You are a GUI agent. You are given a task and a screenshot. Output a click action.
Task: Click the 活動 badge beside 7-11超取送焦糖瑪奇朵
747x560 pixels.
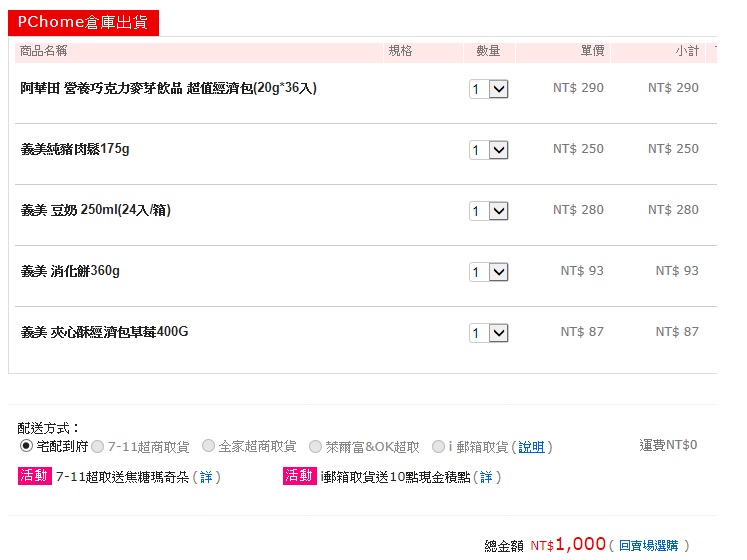[x=34, y=477]
